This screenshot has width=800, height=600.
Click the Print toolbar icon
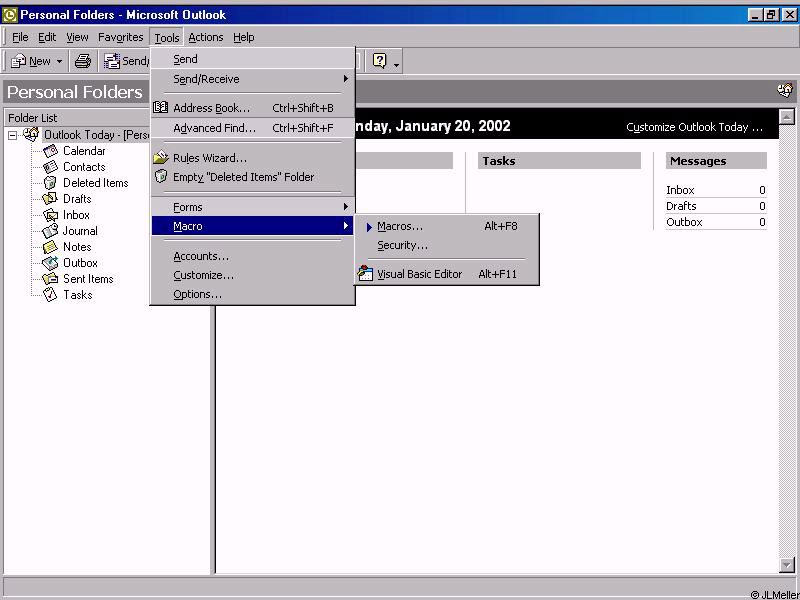click(83, 61)
